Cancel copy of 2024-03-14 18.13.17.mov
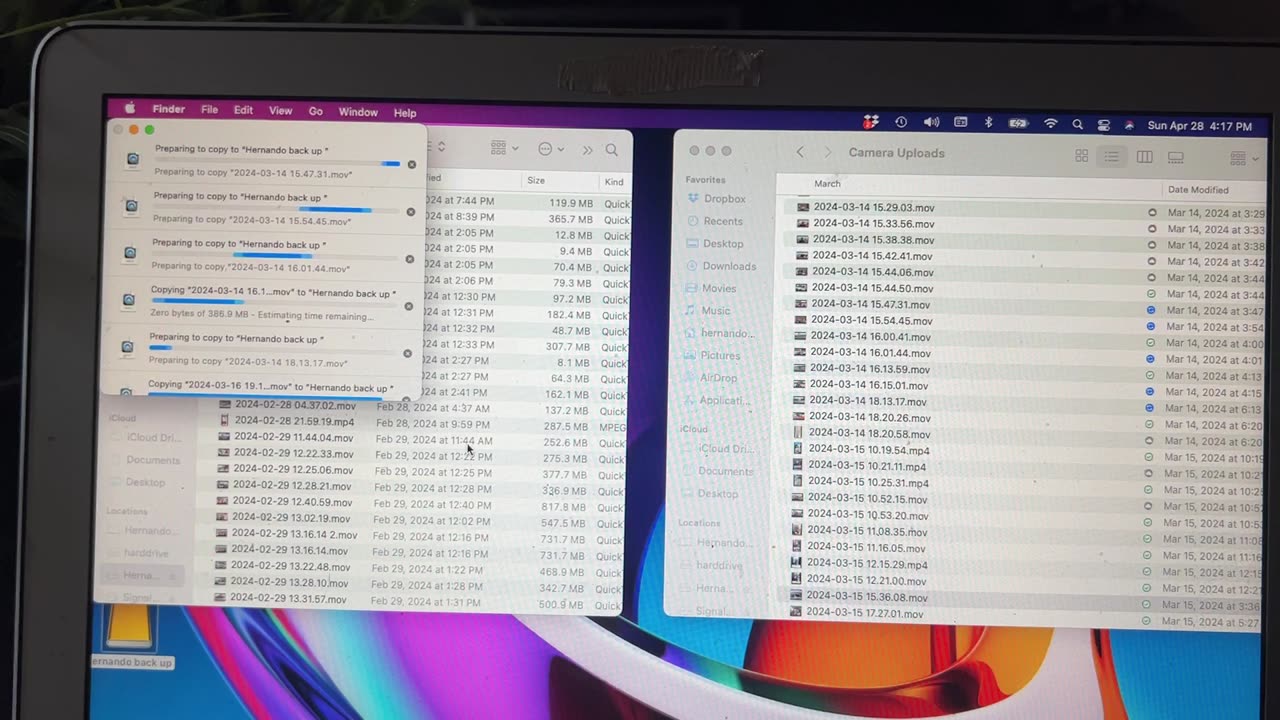Screen dimensions: 1280x720 click(407, 353)
